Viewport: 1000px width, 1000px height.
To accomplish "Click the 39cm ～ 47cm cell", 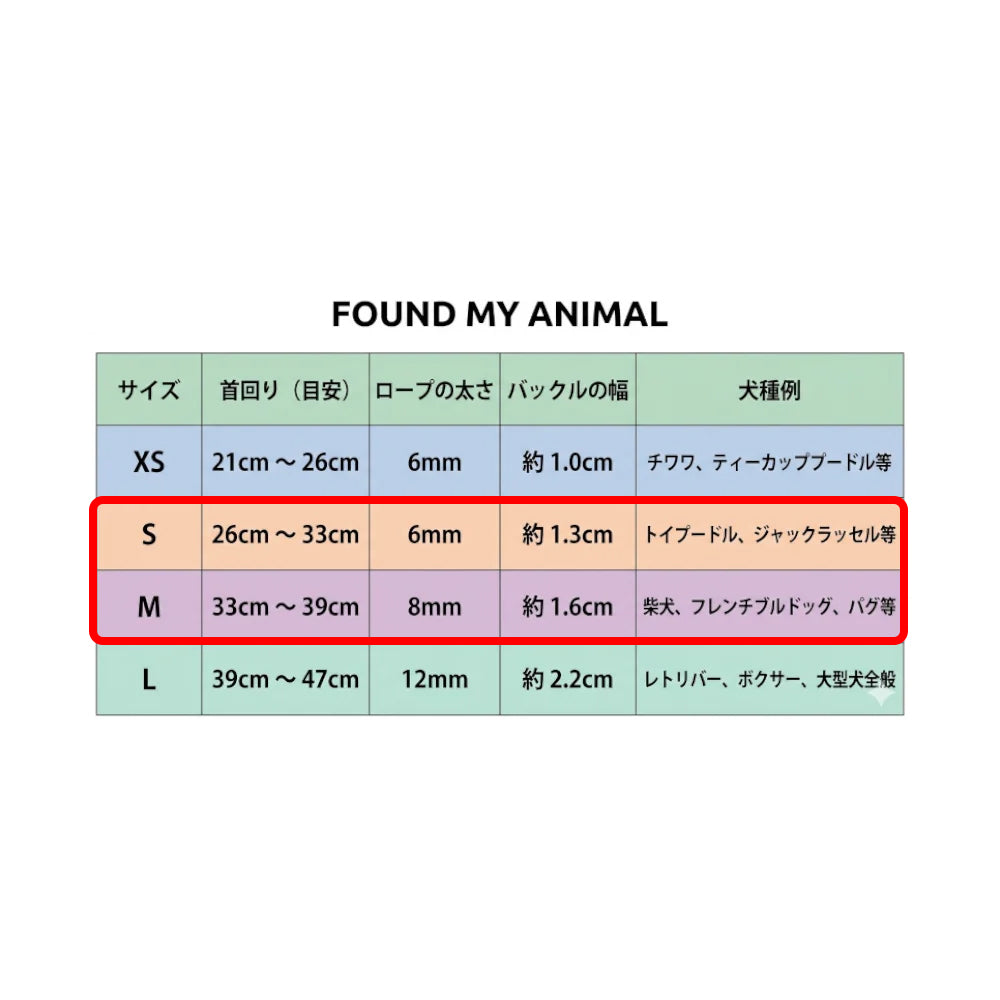I will [x=285, y=679].
